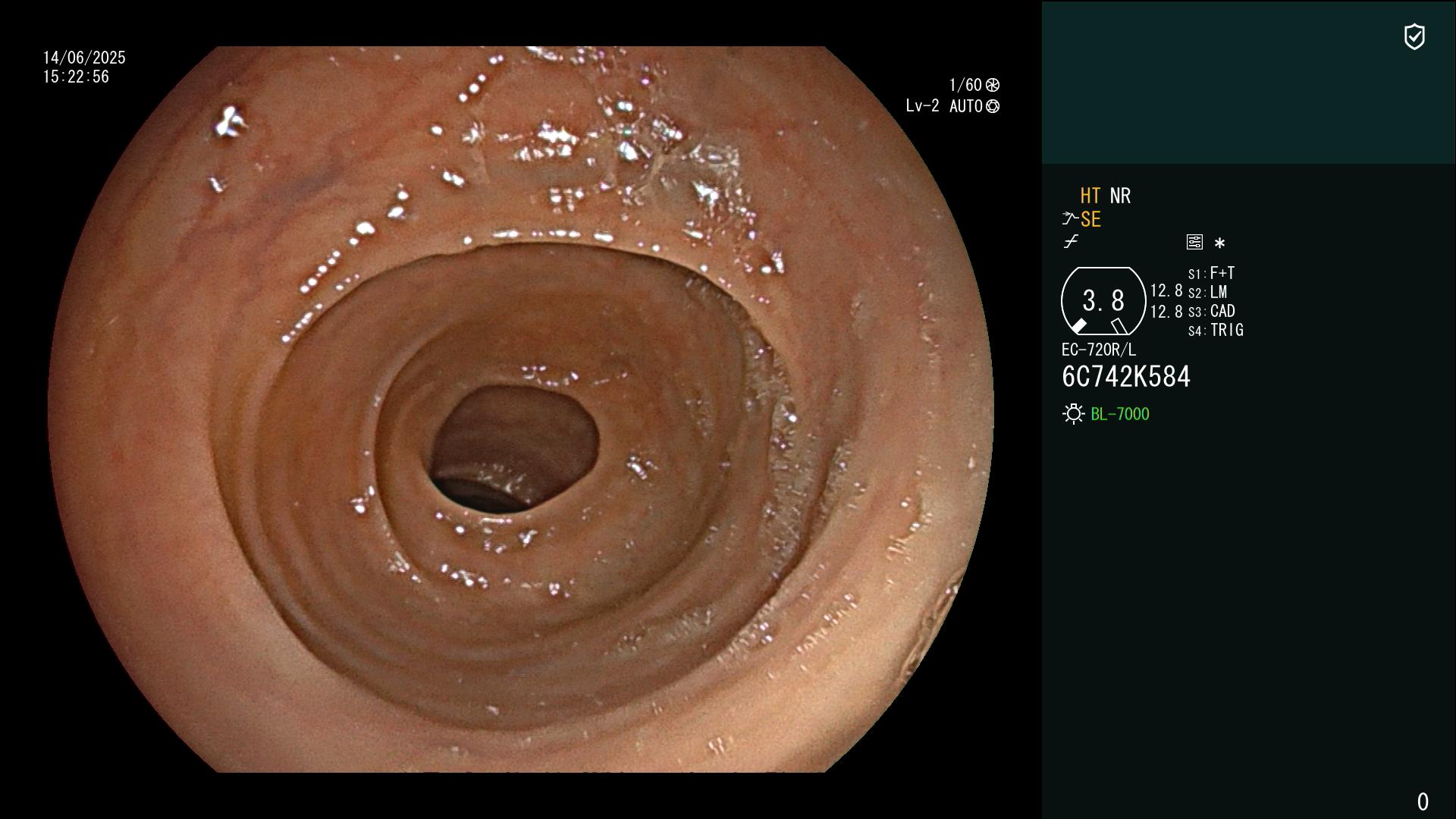Click the empty teal panel at top right

click(1249, 83)
